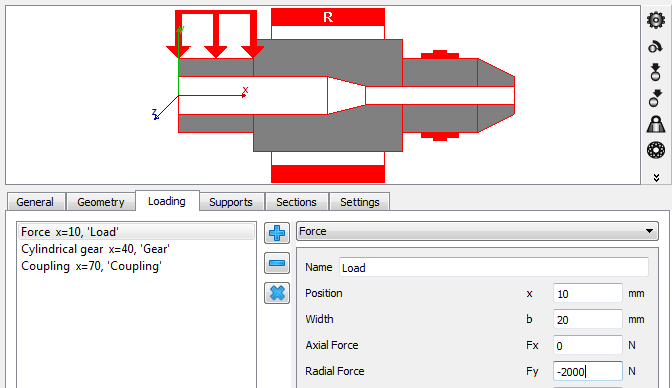Click the Width b input field

click(x=588, y=319)
